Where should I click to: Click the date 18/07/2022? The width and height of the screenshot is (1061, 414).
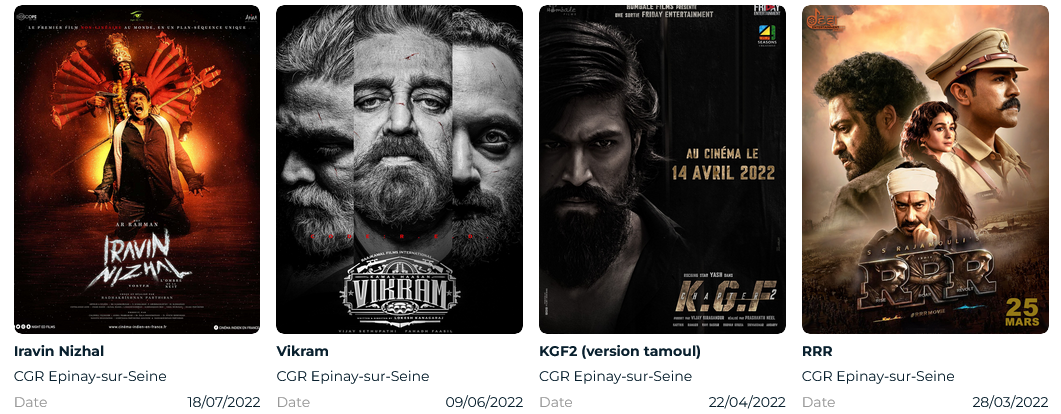(x=224, y=402)
